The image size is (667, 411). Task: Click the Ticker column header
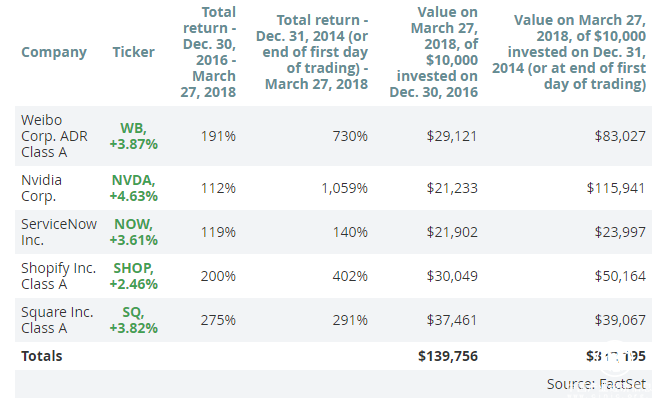click(133, 52)
